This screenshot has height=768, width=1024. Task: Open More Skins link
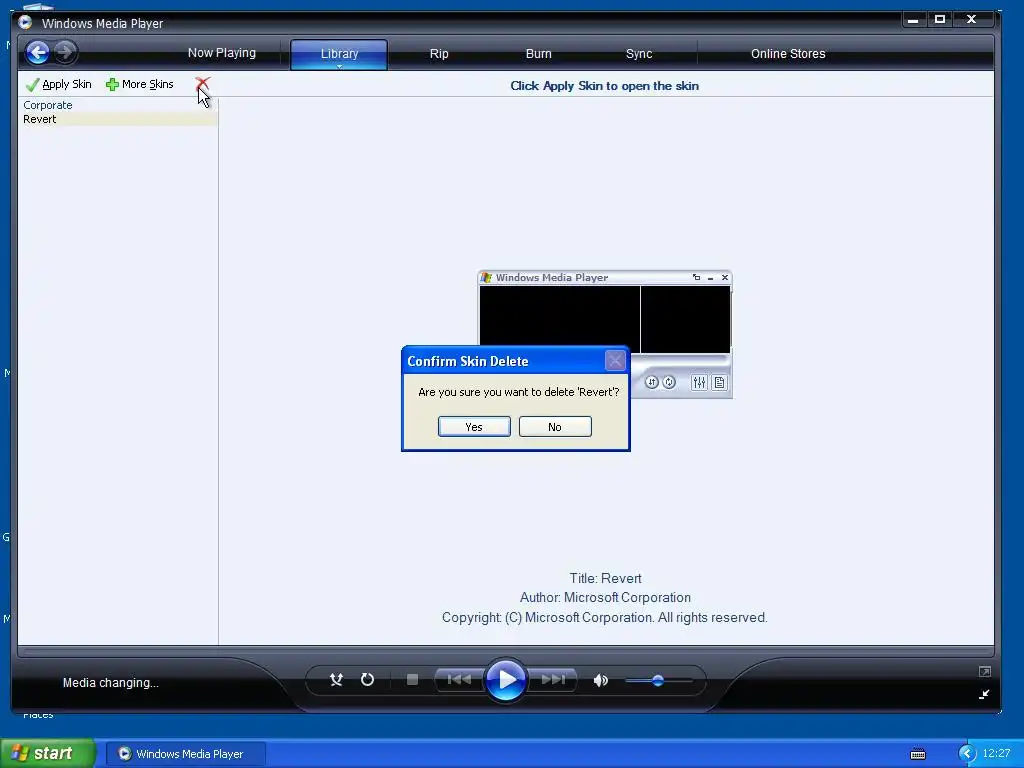pos(140,84)
